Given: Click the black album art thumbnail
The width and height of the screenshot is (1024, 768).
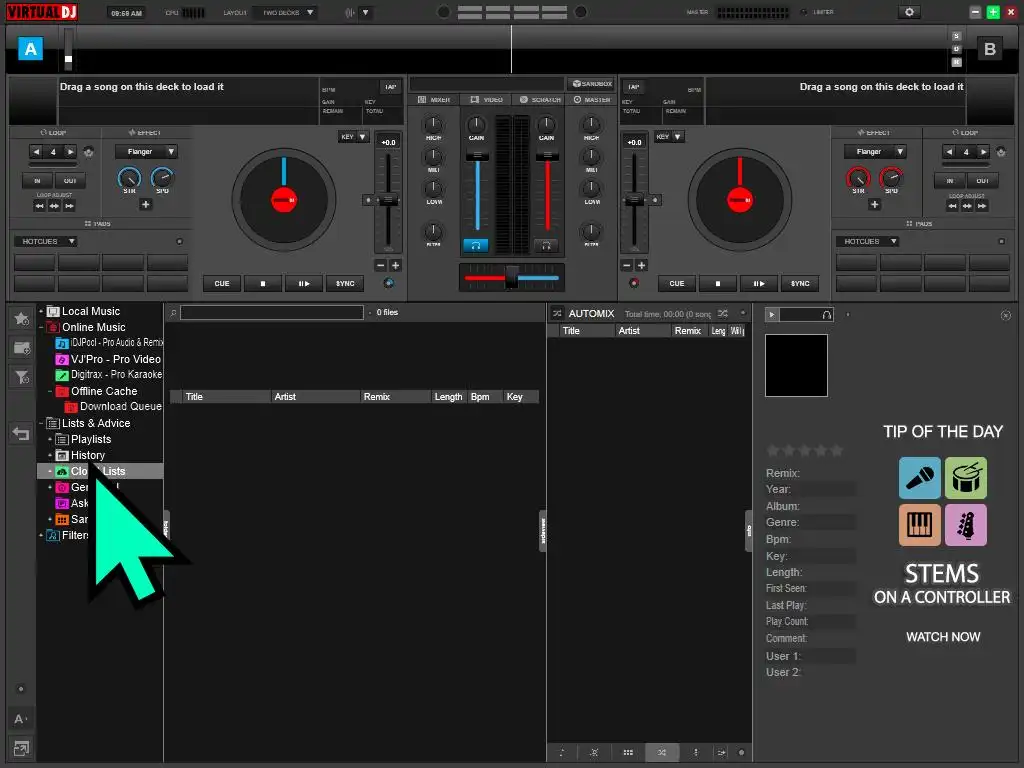Looking at the screenshot, I should pyautogui.click(x=796, y=365).
